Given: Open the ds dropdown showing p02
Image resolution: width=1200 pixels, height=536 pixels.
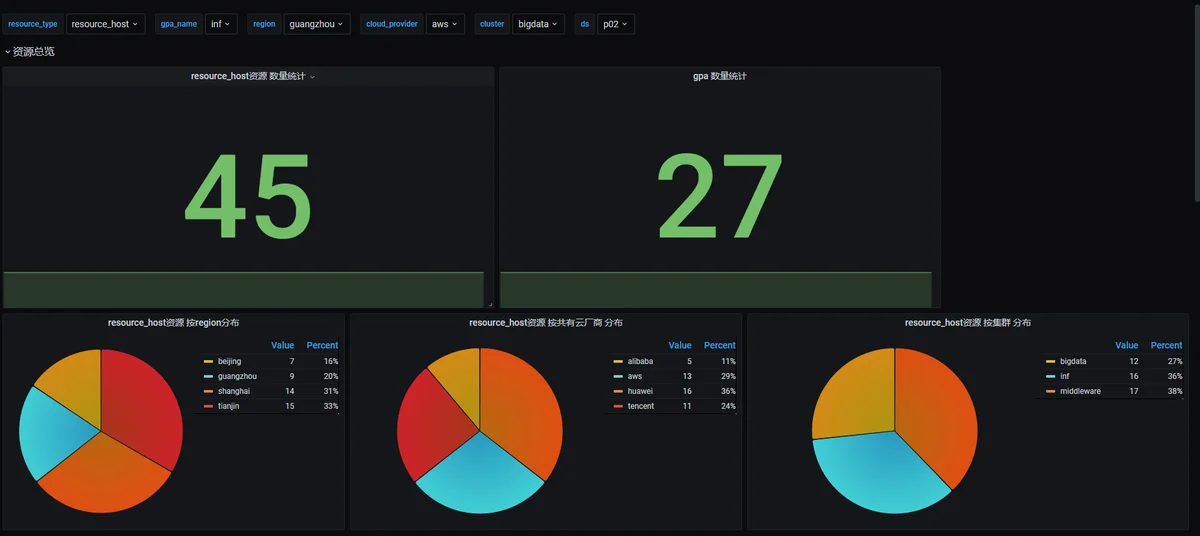Looking at the screenshot, I should coord(616,24).
